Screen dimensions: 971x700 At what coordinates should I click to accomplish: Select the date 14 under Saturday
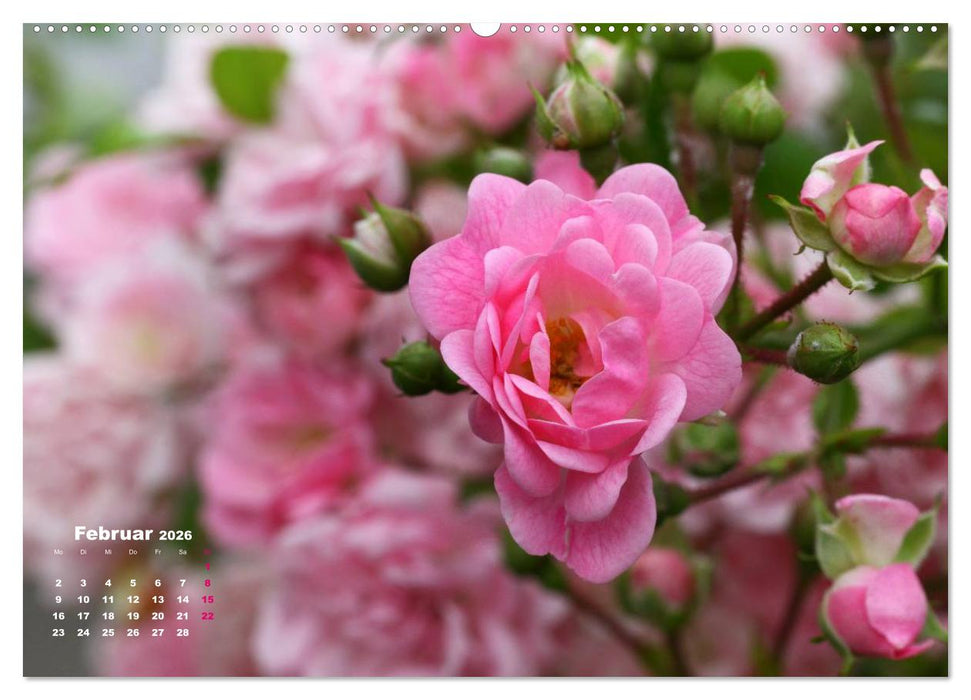[182, 599]
